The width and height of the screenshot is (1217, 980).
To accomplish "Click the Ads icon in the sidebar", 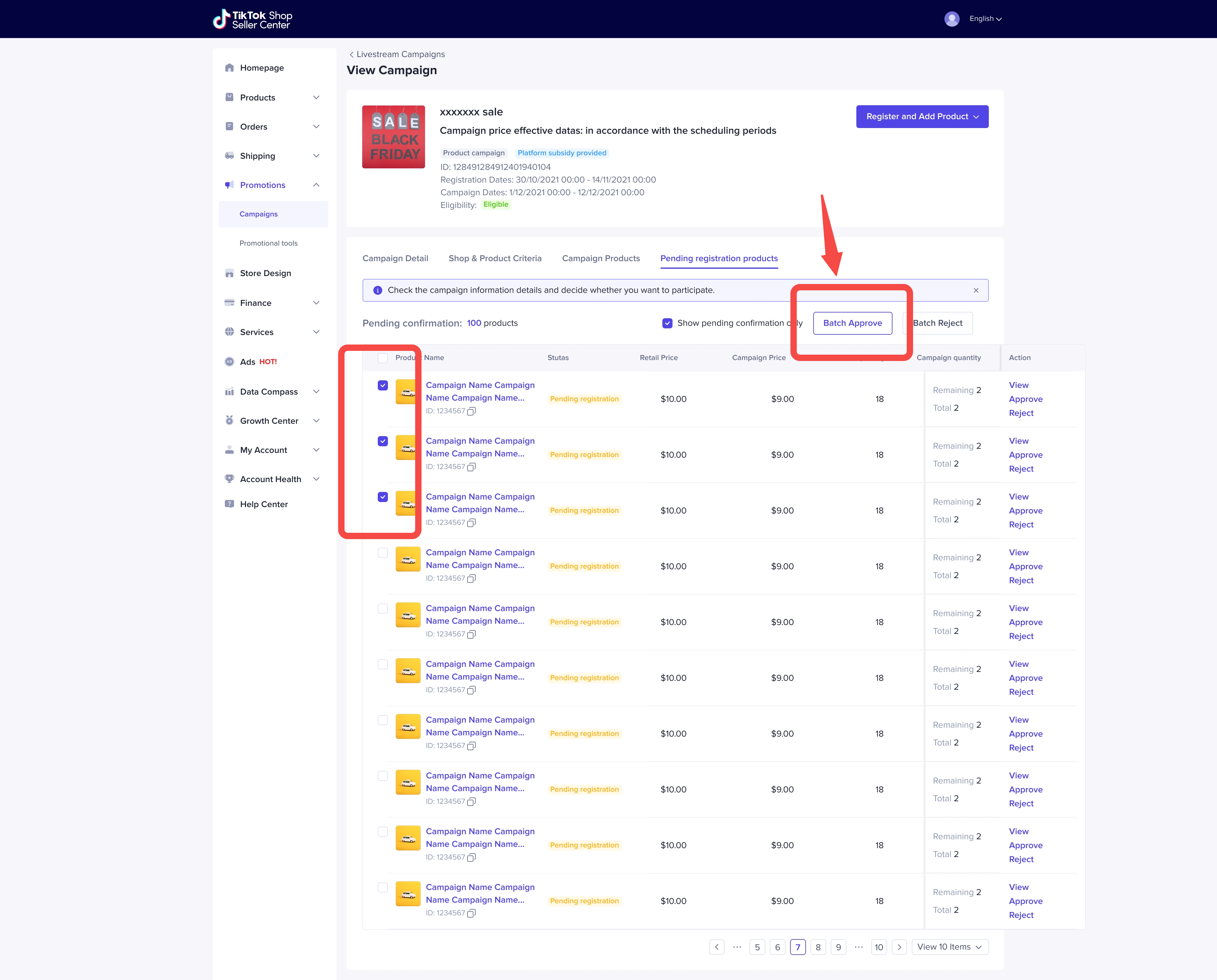I will tap(229, 362).
